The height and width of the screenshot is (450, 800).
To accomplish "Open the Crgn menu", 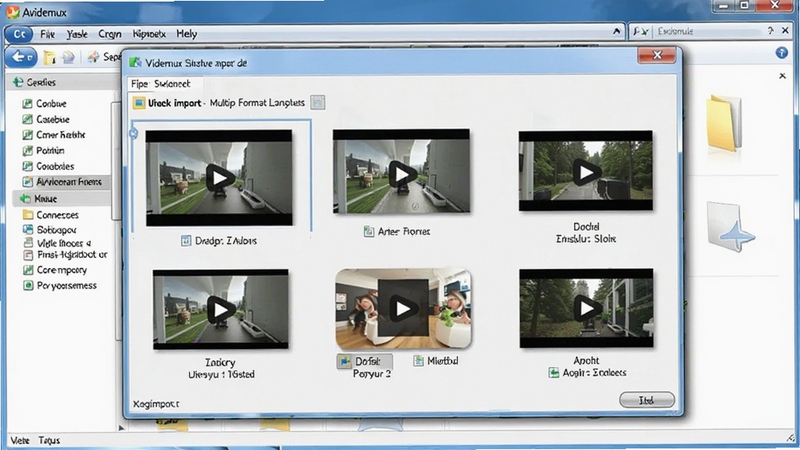I will [x=110, y=34].
